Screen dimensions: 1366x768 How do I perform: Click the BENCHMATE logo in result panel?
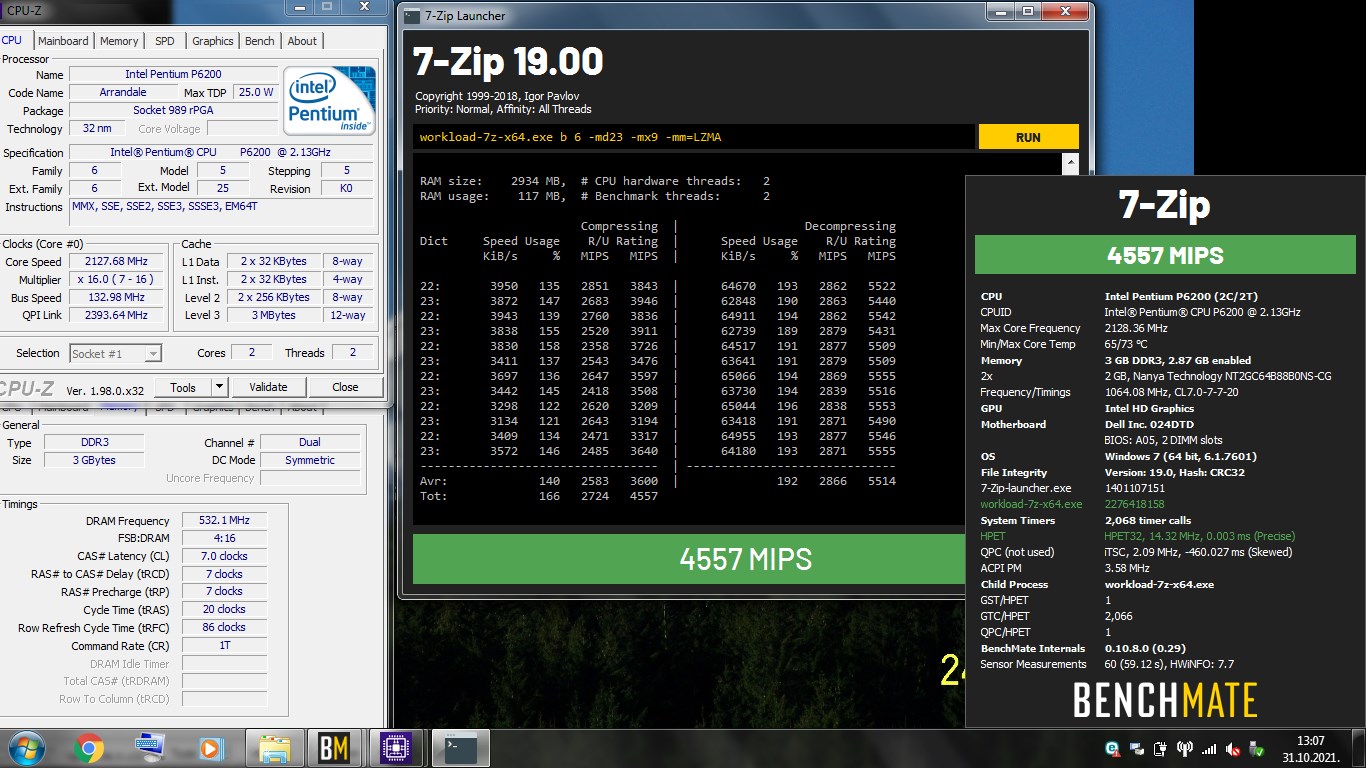1165,700
